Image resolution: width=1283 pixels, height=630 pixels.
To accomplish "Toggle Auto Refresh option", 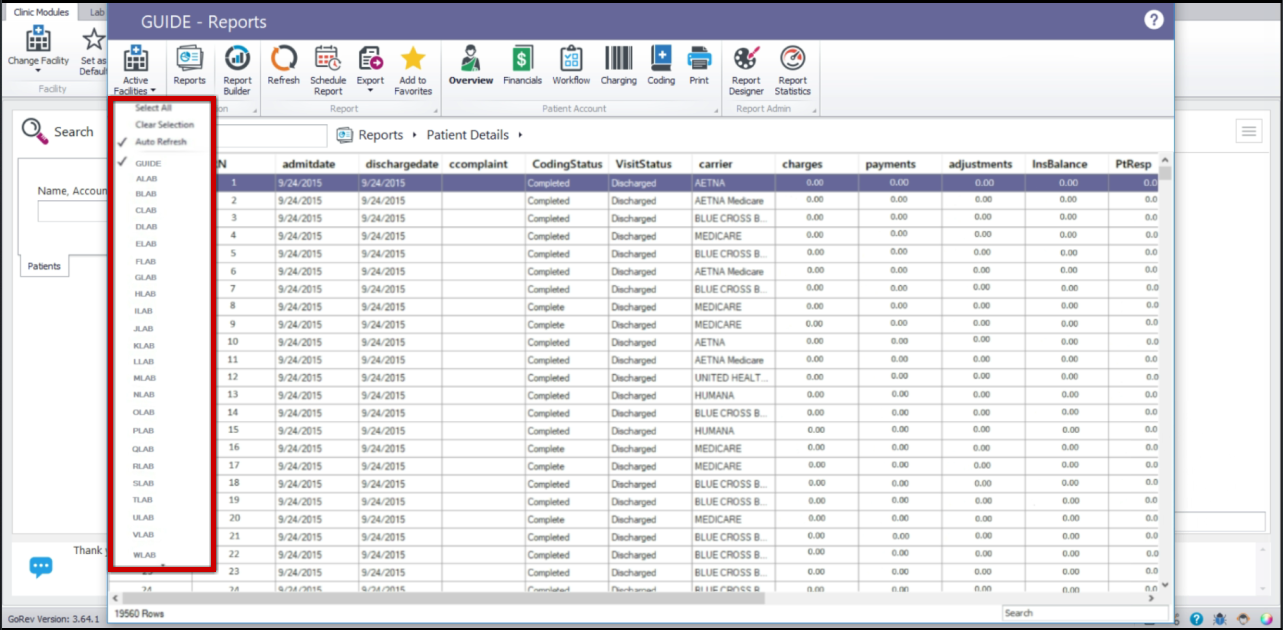I will (160, 142).
